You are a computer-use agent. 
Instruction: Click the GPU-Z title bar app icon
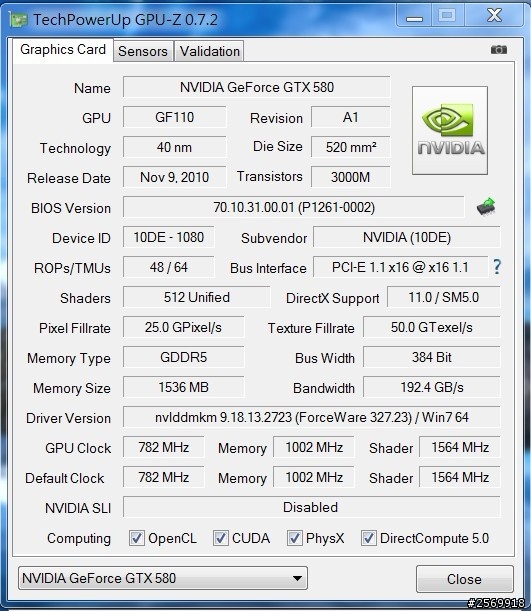pyautogui.click(x=18, y=19)
